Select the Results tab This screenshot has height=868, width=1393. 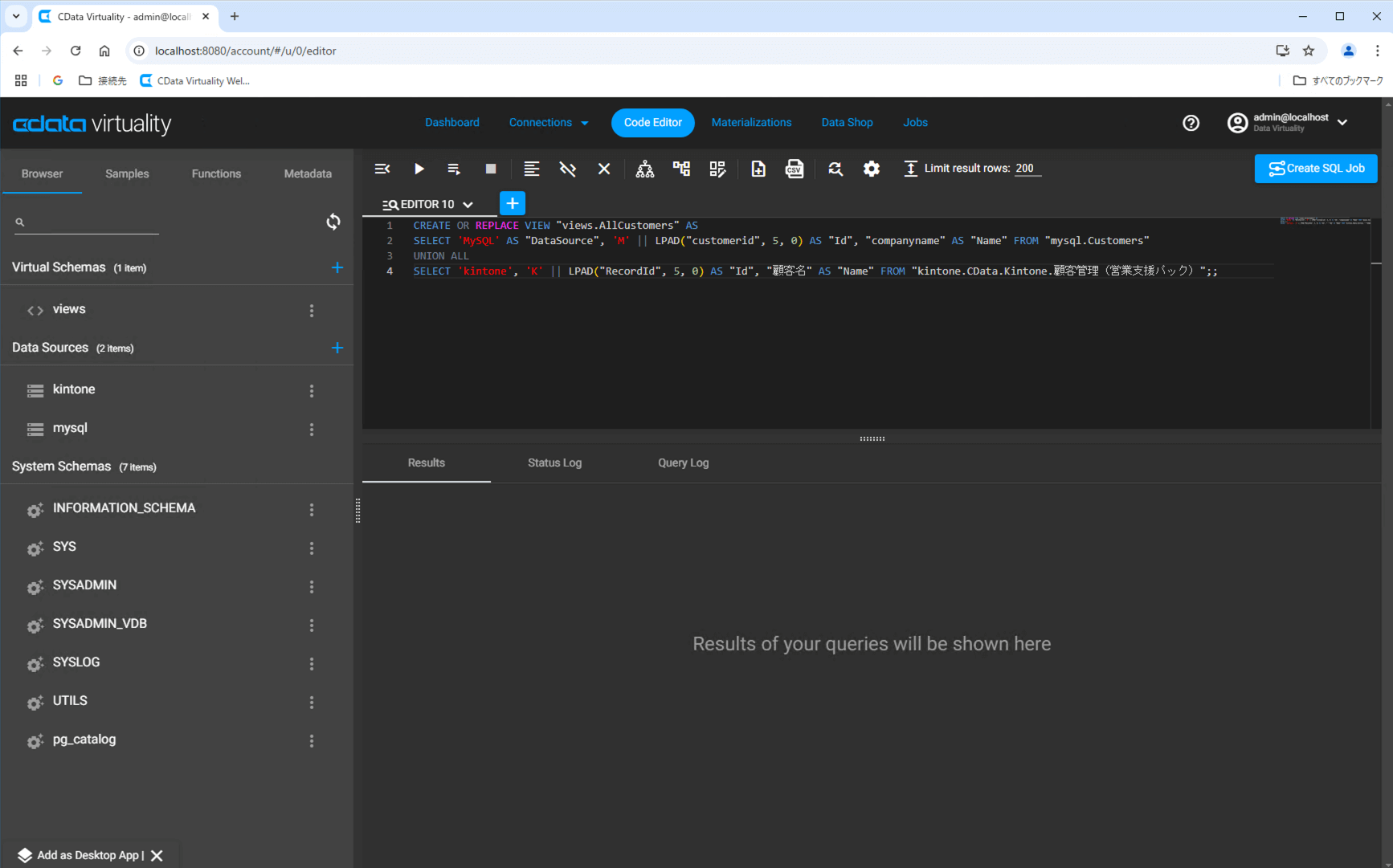click(426, 463)
